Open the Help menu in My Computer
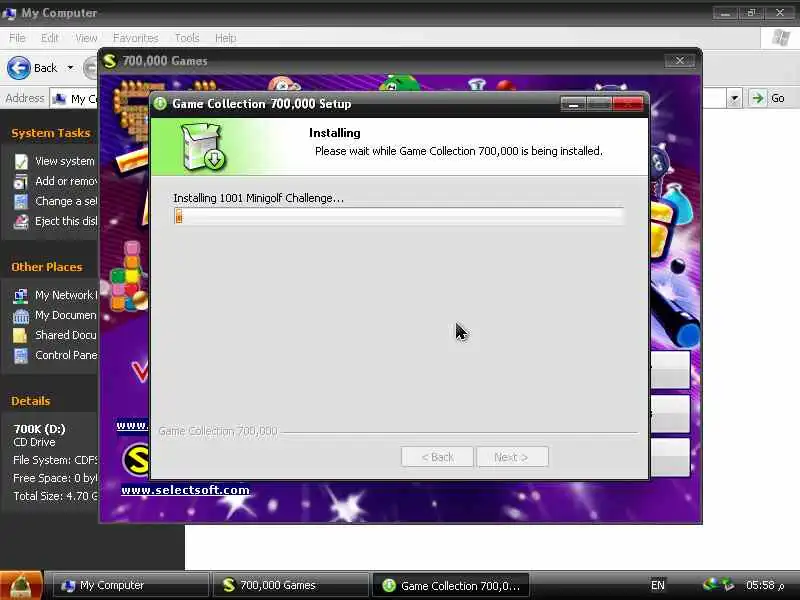The width and height of the screenshot is (800, 600). click(225, 38)
